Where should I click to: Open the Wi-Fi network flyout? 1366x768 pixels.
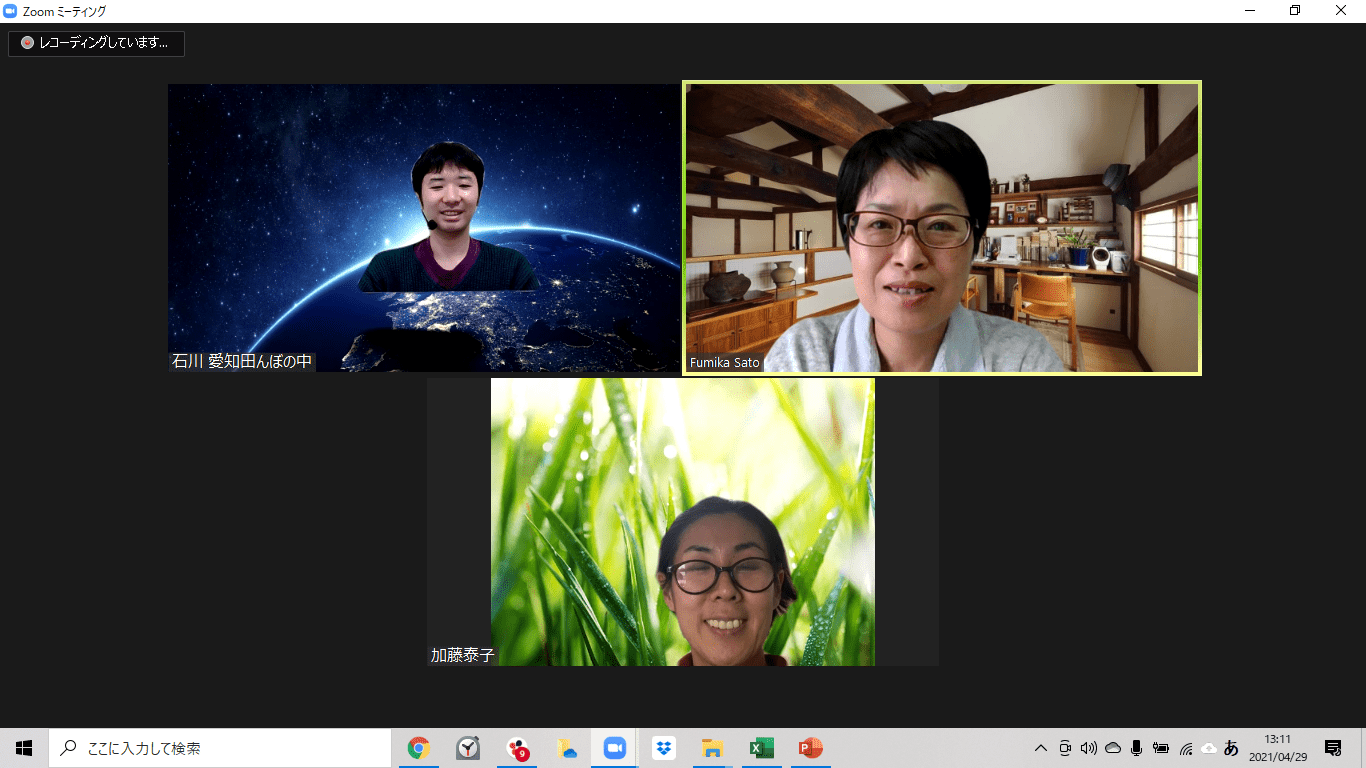click(1185, 748)
